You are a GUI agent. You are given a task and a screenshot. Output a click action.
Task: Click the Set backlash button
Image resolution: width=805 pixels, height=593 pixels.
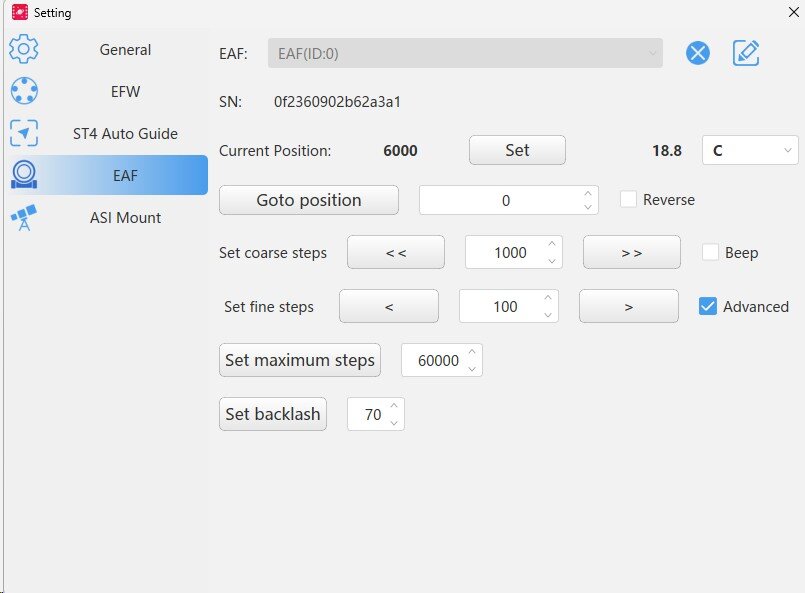tap(273, 414)
